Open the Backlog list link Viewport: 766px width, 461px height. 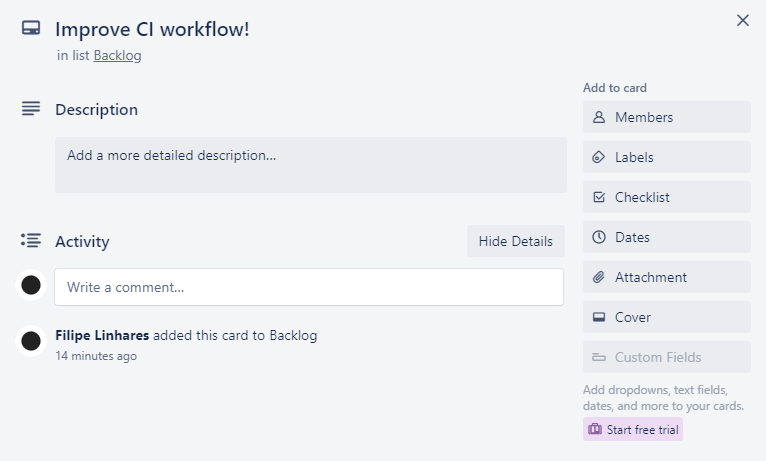tap(117, 56)
